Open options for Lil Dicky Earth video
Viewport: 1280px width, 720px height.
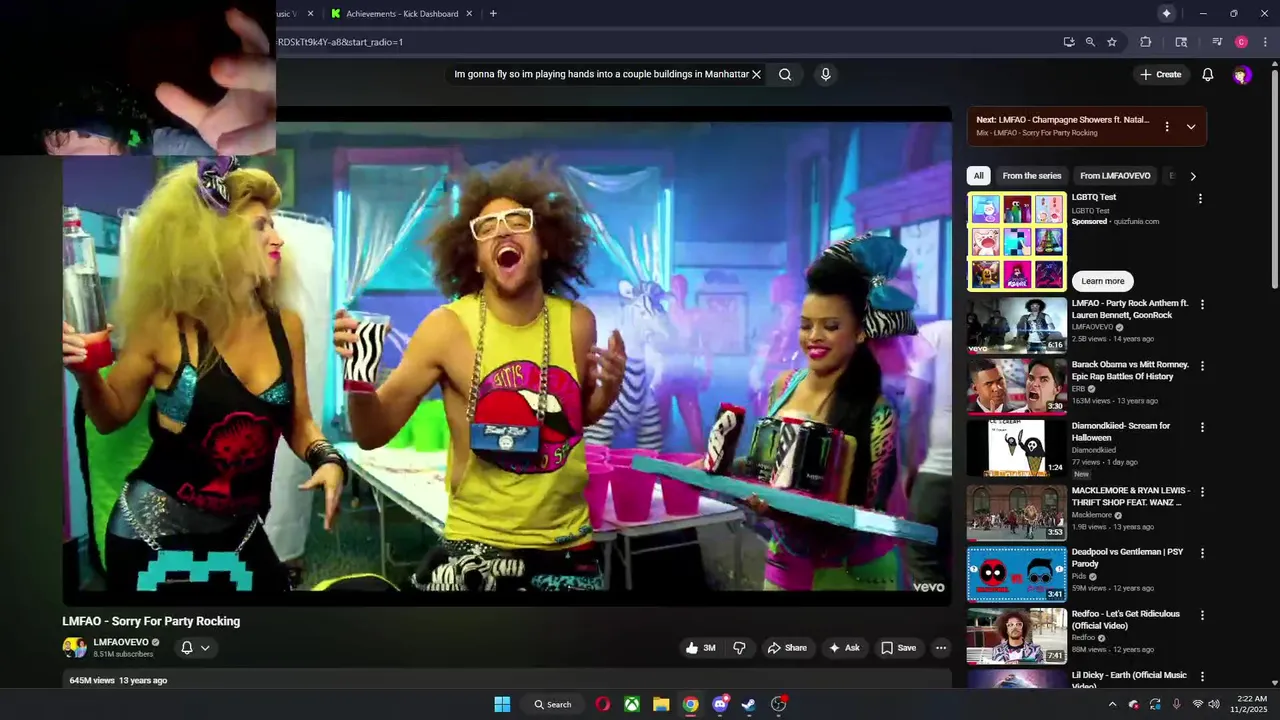[x=1202, y=677]
